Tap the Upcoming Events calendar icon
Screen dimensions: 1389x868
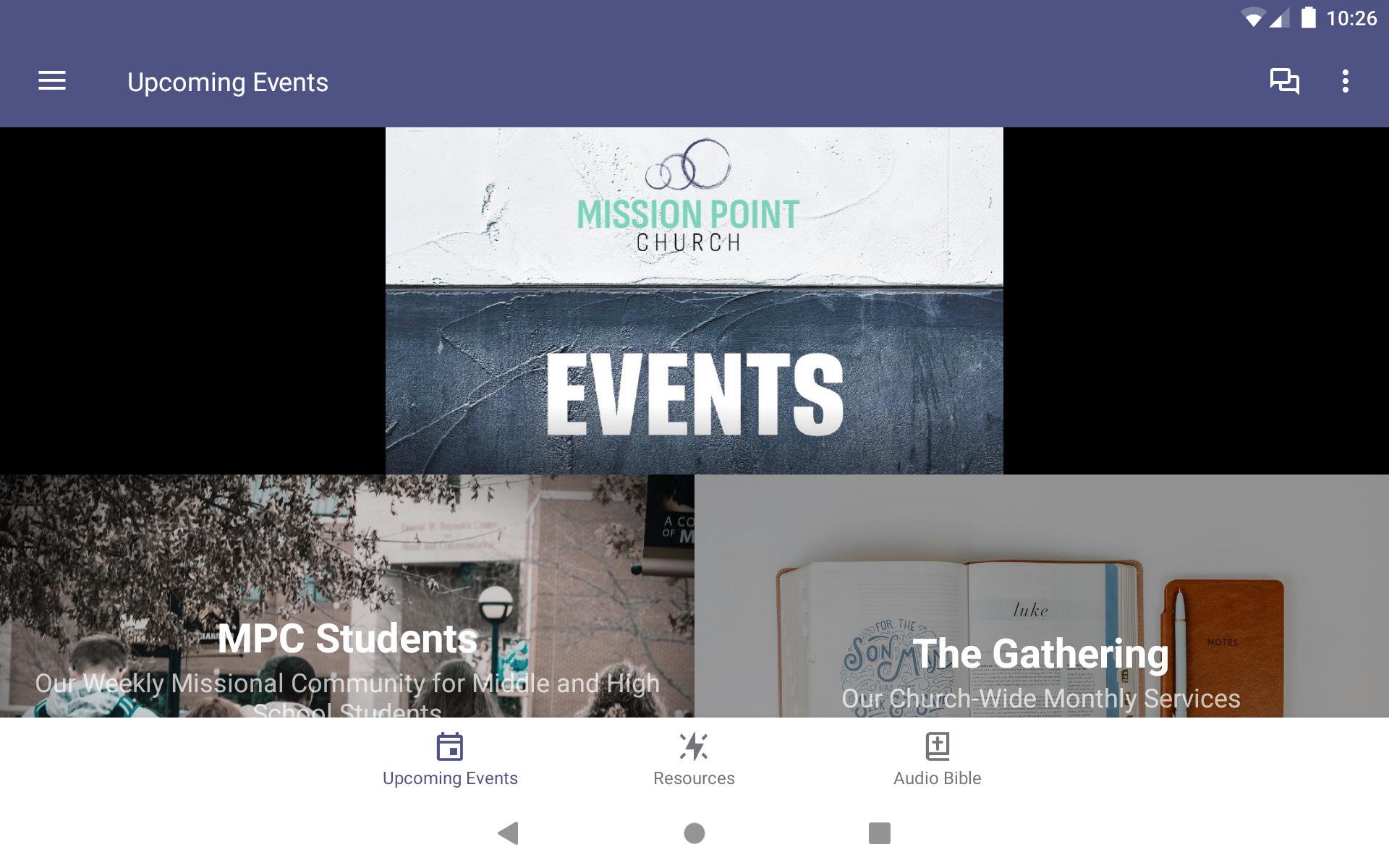450,747
